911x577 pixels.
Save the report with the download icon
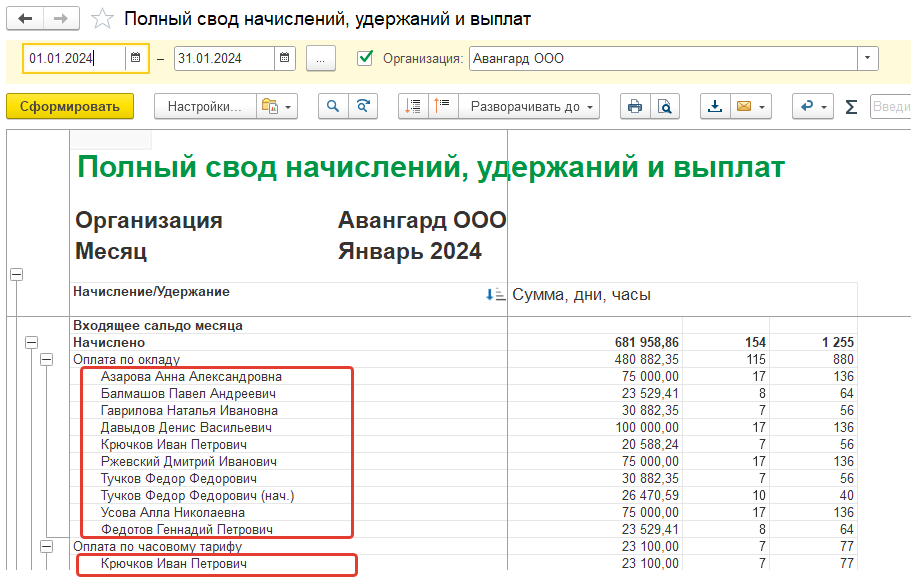715,106
